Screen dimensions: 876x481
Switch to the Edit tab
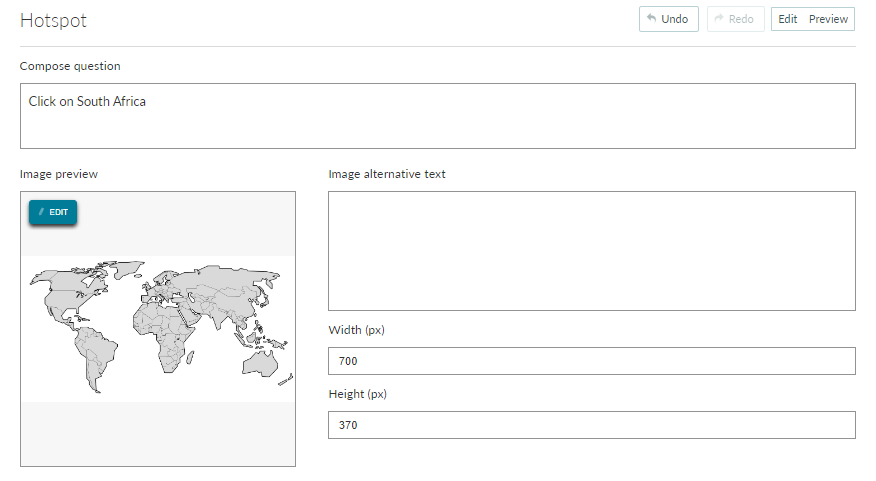click(788, 19)
